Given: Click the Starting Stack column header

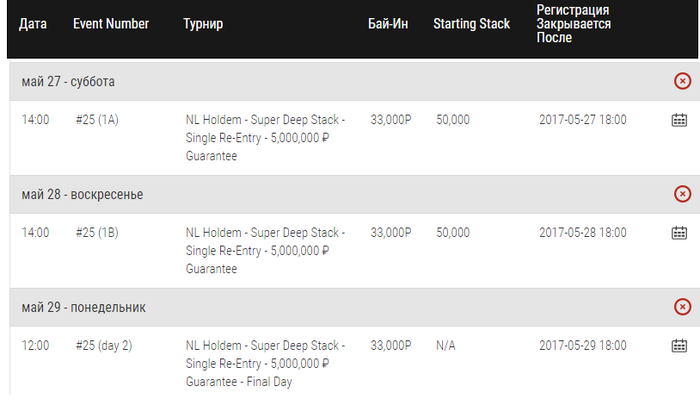Looking at the screenshot, I should pyautogui.click(x=471, y=23).
